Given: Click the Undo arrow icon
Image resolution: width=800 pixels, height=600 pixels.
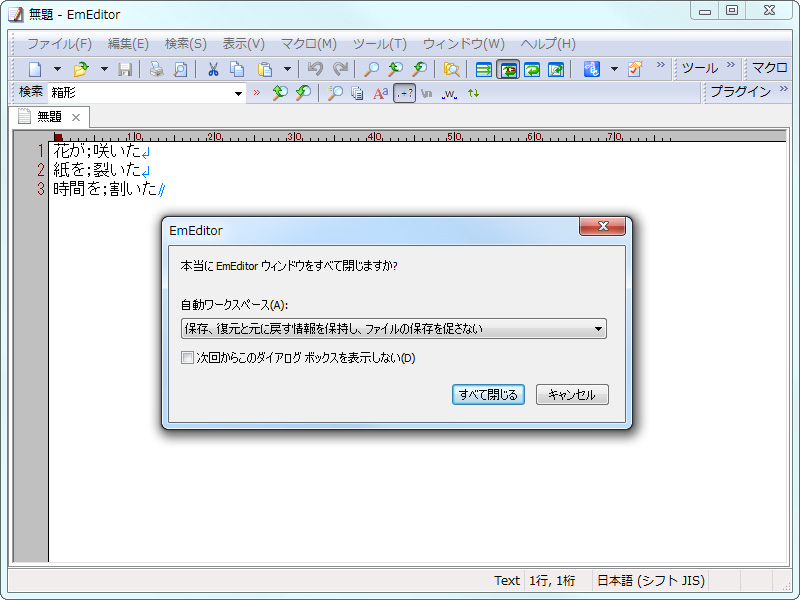Looking at the screenshot, I should pyautogui.click(x=315, y=69).
